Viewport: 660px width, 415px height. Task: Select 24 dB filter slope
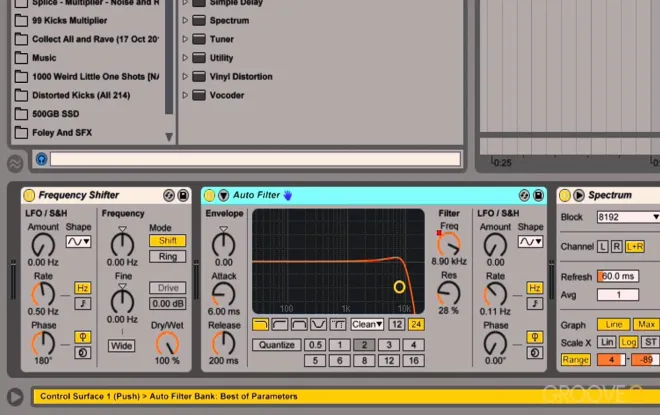coord(416,325)
